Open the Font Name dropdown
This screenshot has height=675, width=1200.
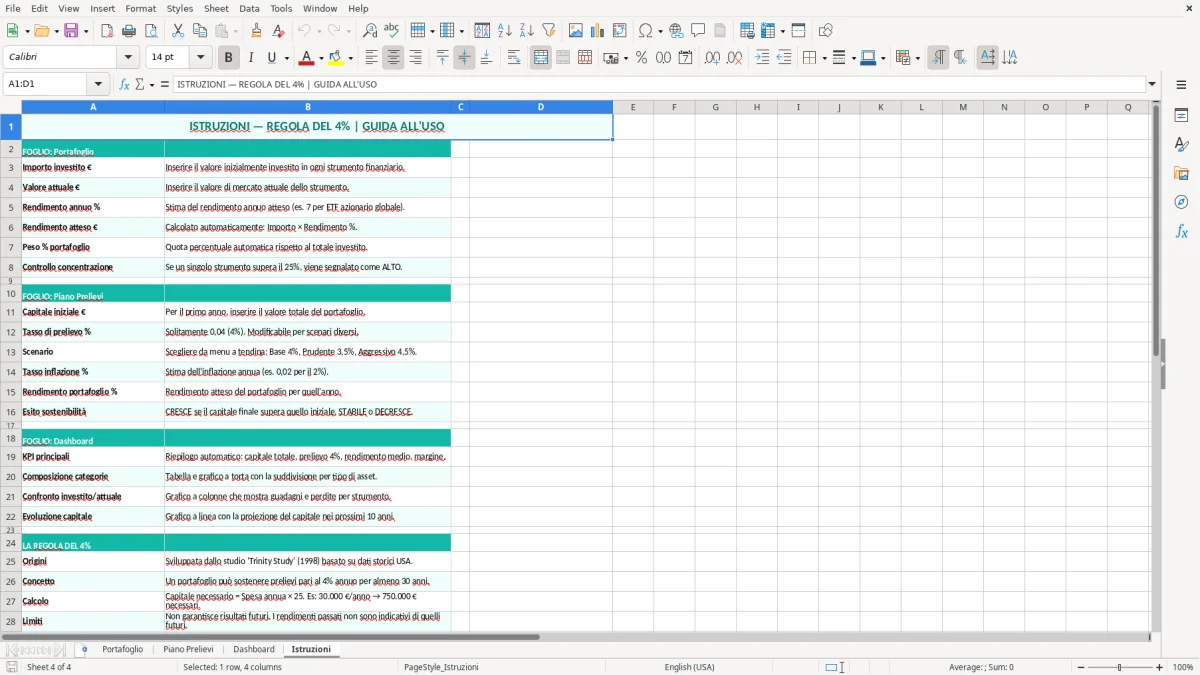click(x=128, y=58)
